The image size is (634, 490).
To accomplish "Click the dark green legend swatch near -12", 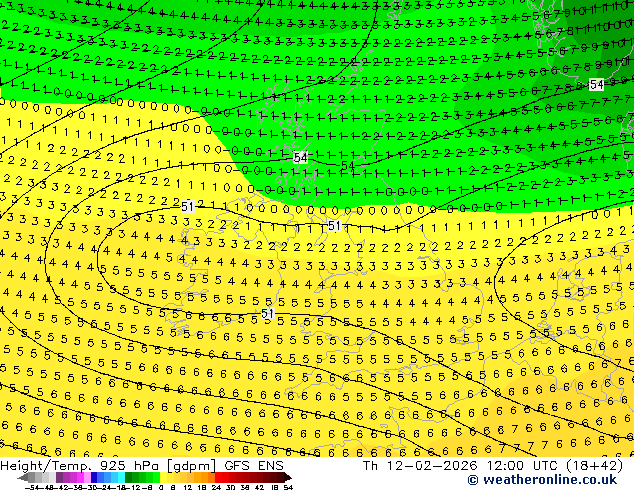I will [x=129, y=477].
